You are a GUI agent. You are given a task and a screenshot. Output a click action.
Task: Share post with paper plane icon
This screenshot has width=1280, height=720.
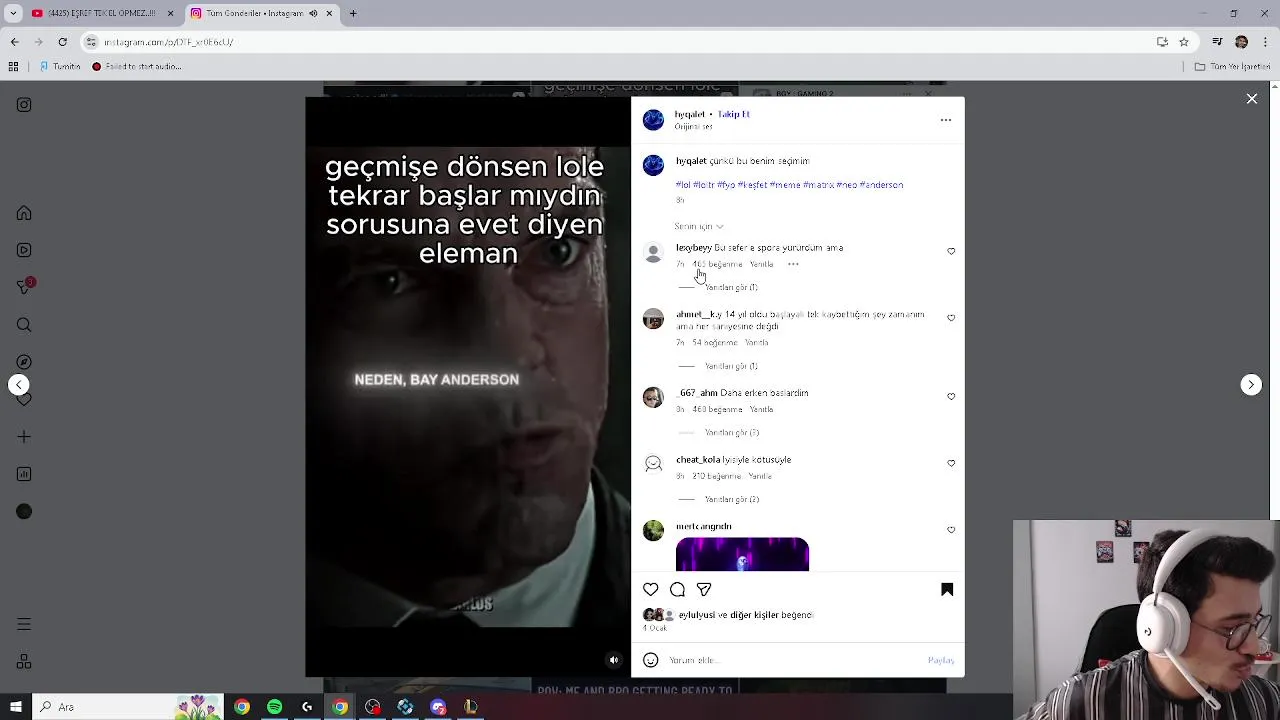click(x=704, y=590)
